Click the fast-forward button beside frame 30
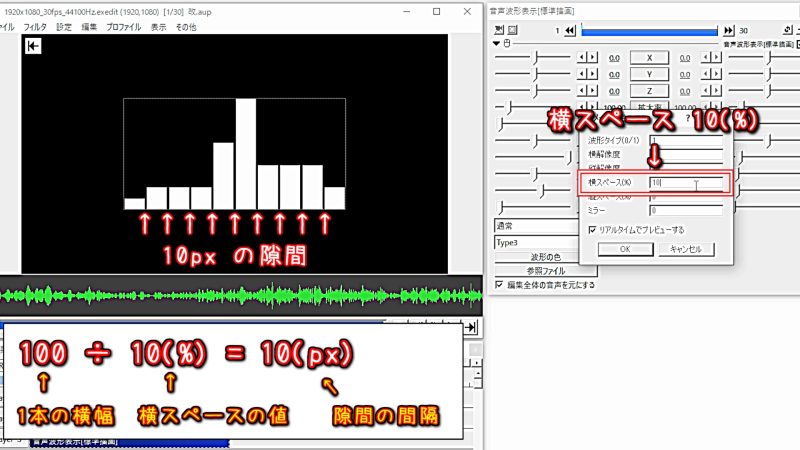The image size is (800, 450). pyautogui.click(x=729, y=31)
